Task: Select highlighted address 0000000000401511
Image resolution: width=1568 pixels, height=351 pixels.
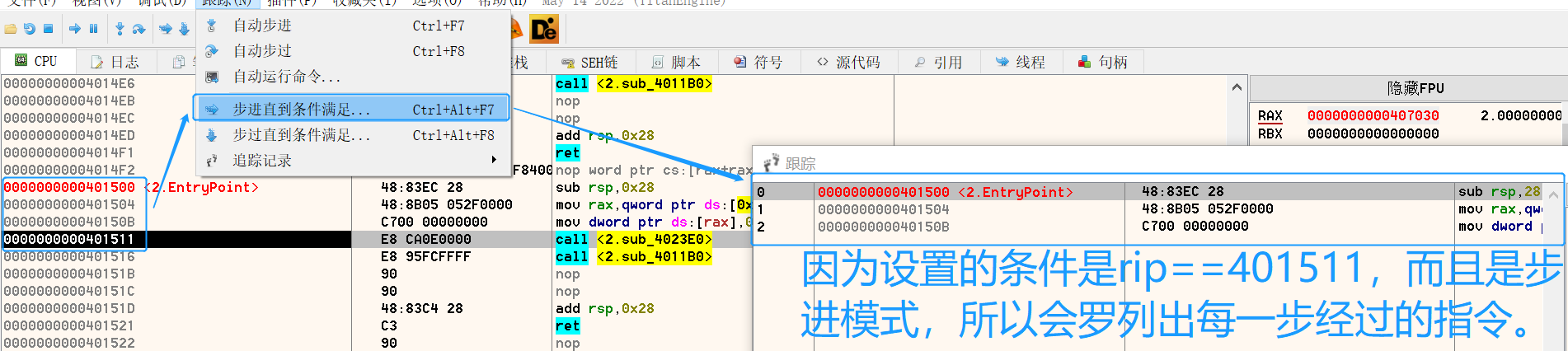Action: pyautogui.click(x=69, y=239)
